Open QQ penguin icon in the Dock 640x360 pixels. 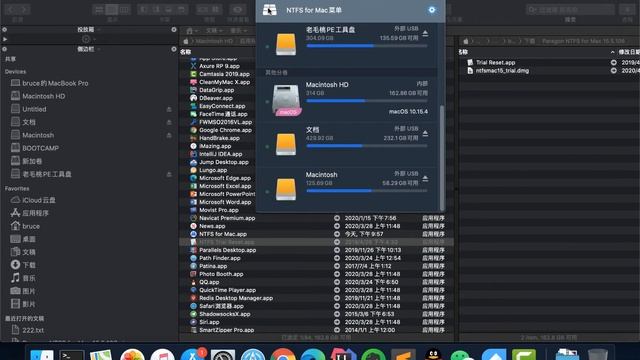433,355
